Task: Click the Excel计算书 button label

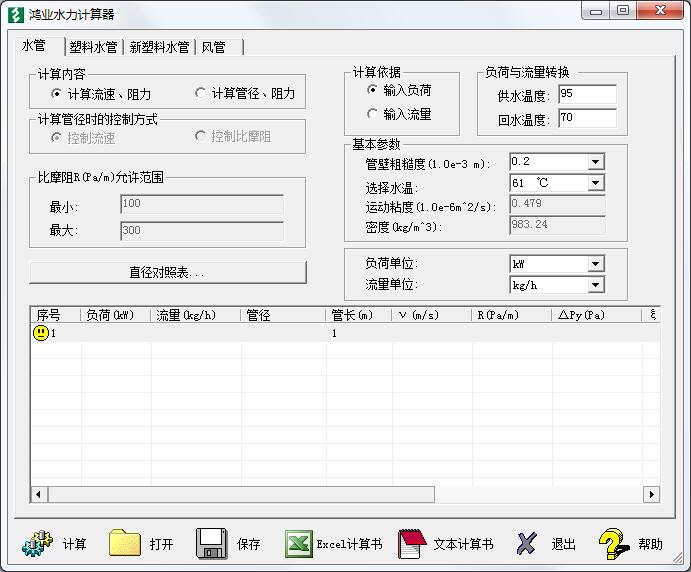Action: pyautogui.click(x=349, y=544)
